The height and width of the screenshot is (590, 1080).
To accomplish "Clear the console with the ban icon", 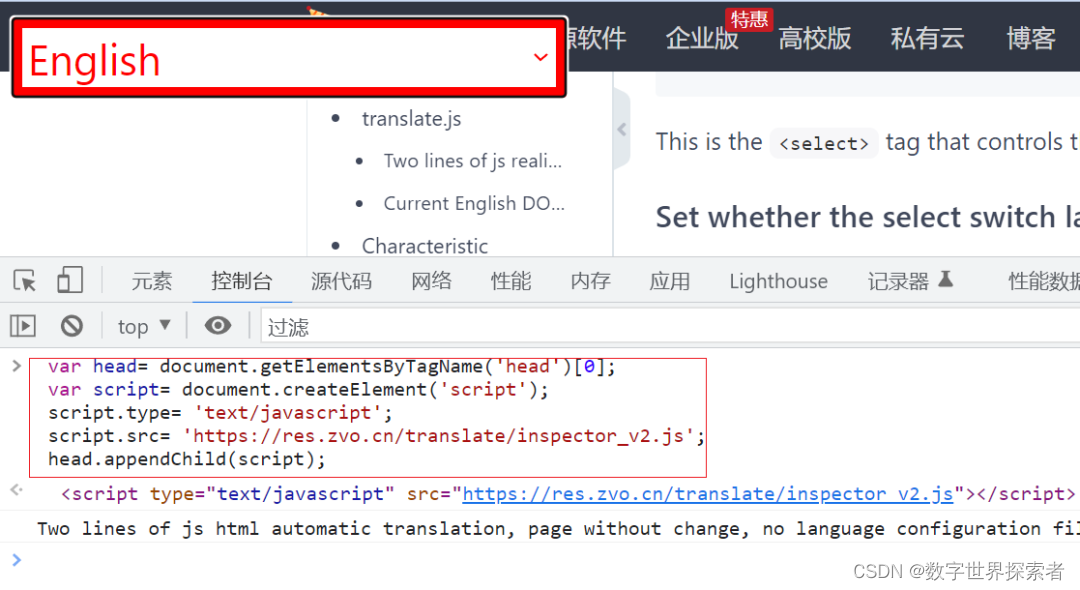I will pos(72,326).
